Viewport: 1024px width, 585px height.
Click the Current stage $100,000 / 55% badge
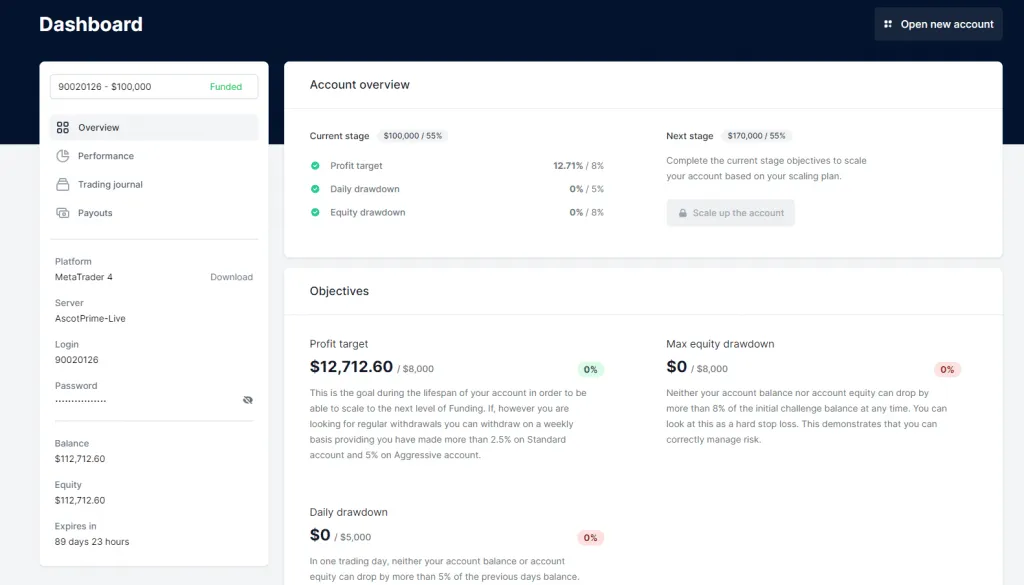[x=413, y=136]
